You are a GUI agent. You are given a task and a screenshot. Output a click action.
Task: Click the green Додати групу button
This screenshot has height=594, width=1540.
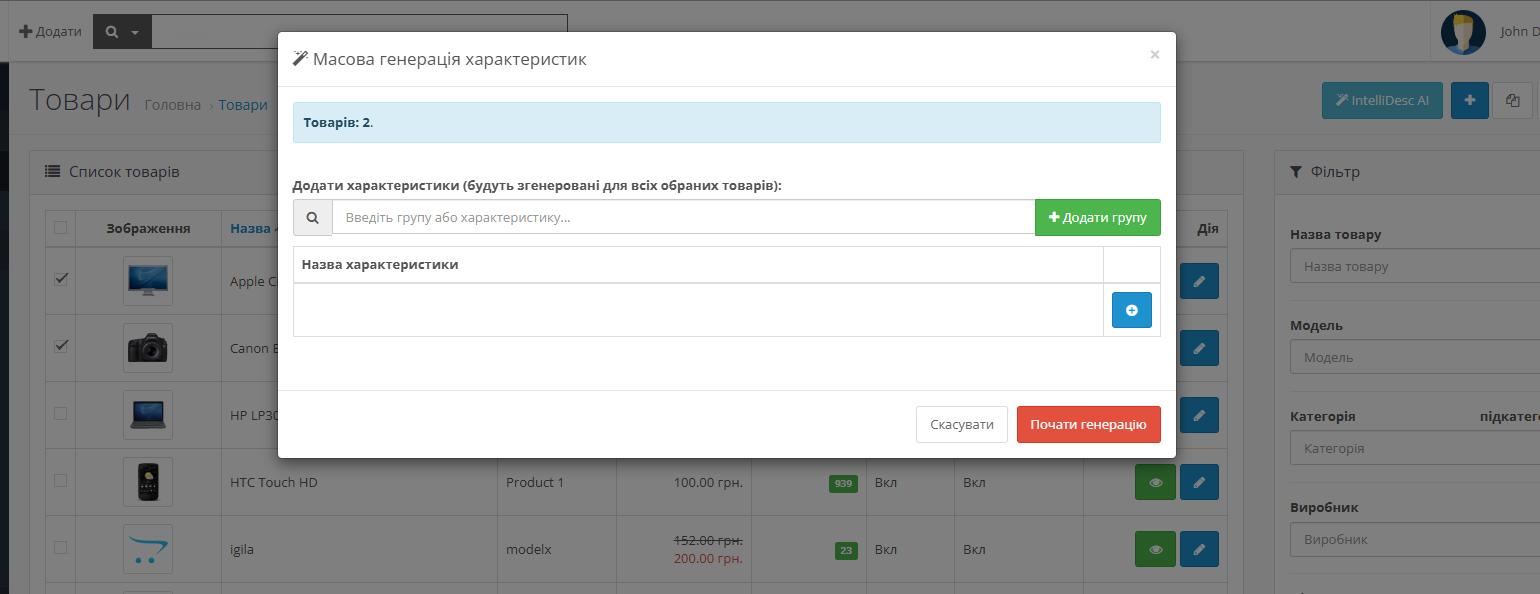tap(1097, 217)
